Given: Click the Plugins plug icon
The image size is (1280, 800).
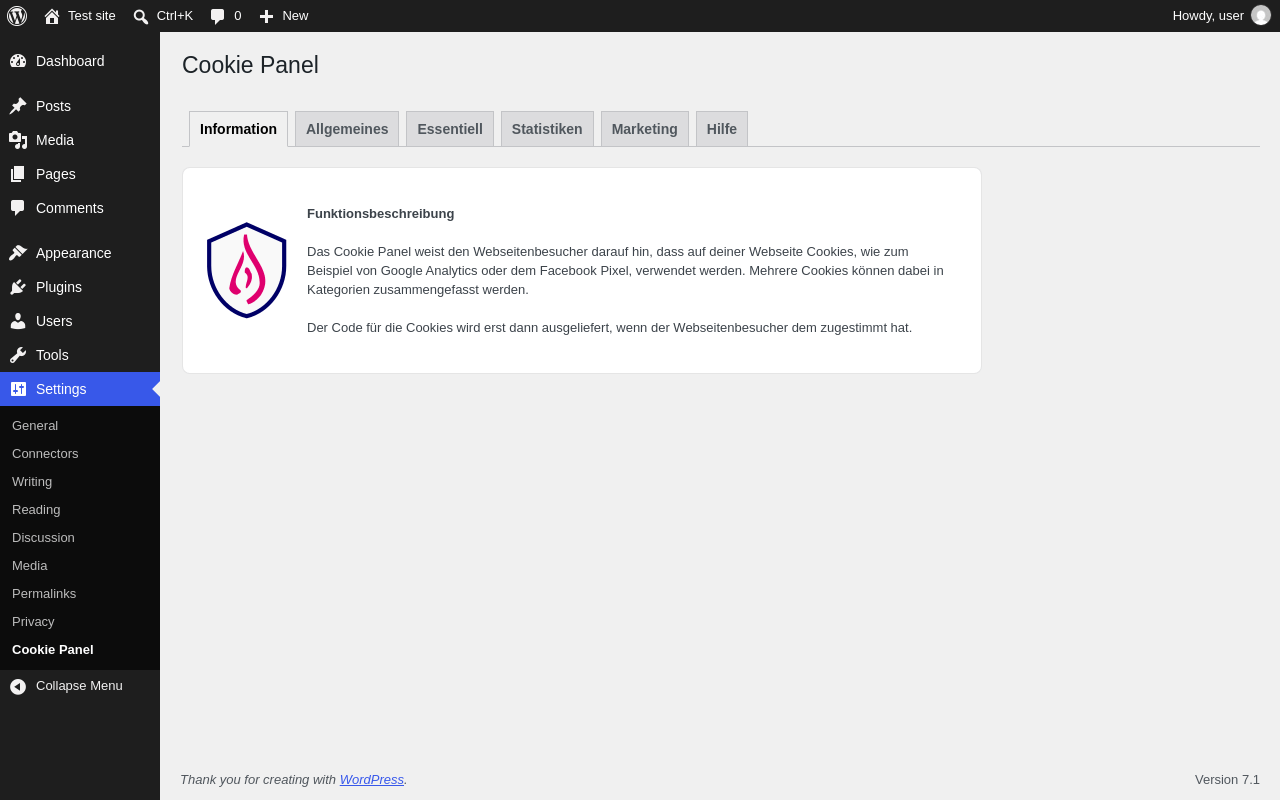Looking at the screenshot, I should pos(18,287).
